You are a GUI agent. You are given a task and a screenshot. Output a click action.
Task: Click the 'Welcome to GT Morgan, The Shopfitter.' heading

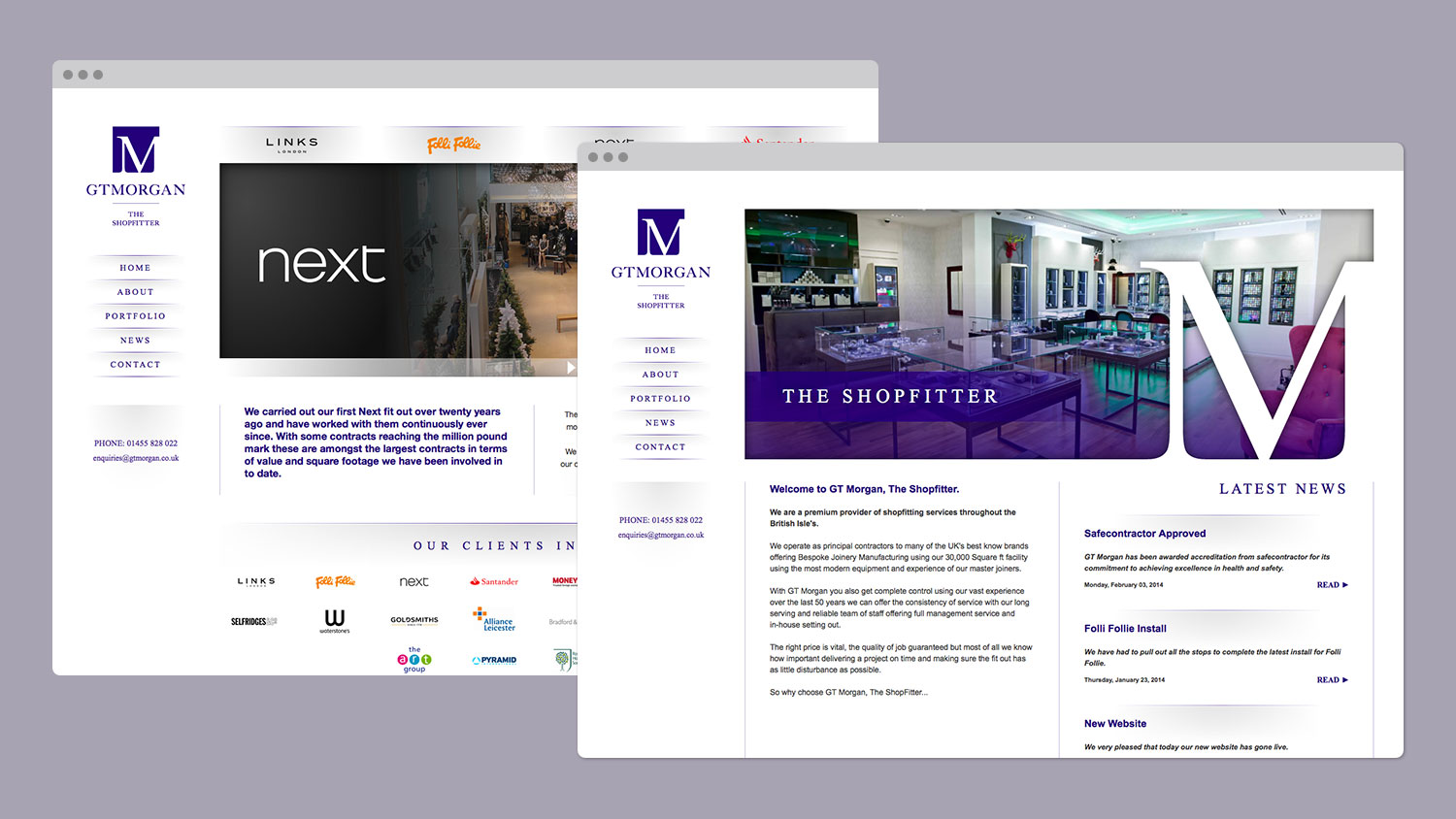pyautogui.click(x=865, y=489)
